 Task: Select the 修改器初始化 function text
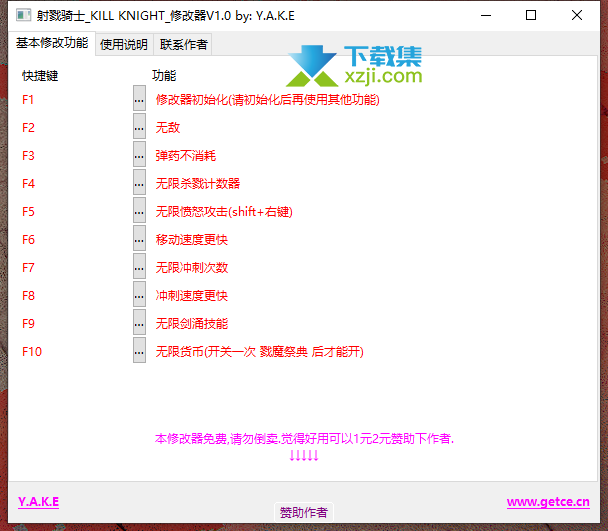tap(268, 100)
